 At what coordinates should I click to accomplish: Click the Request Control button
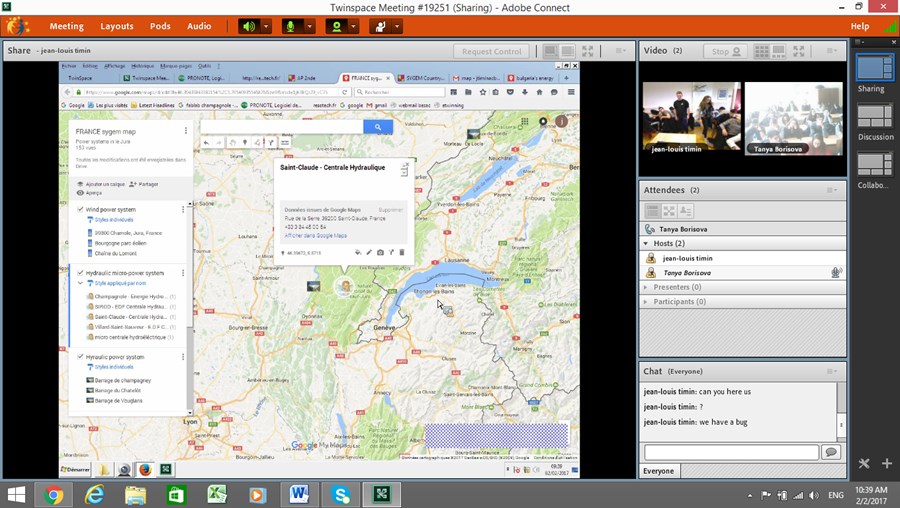(492, 51)
